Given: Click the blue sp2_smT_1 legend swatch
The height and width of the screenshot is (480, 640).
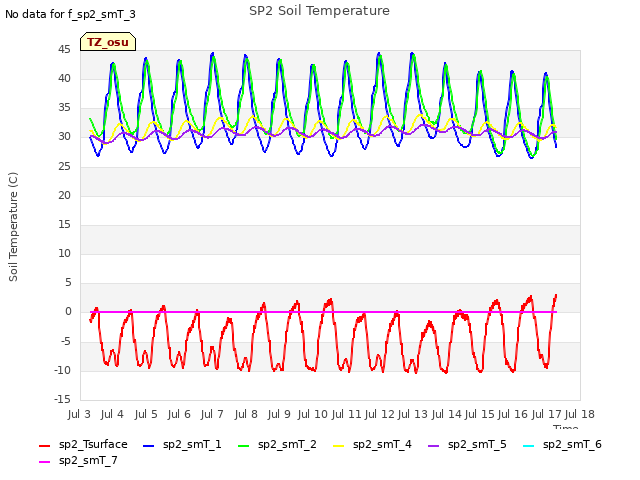Looking at the screenshot, I should pos(149,446).
